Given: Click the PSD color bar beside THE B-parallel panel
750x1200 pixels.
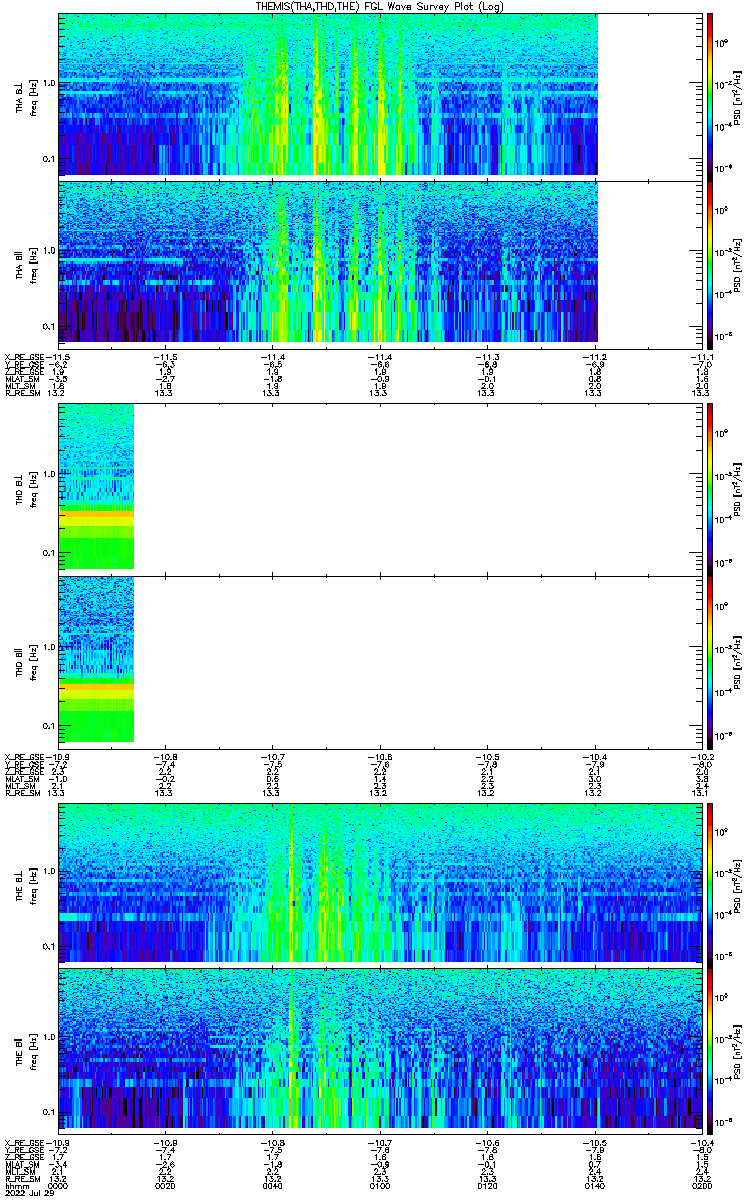Looking at the screenshot, I should coord(709,1050).
